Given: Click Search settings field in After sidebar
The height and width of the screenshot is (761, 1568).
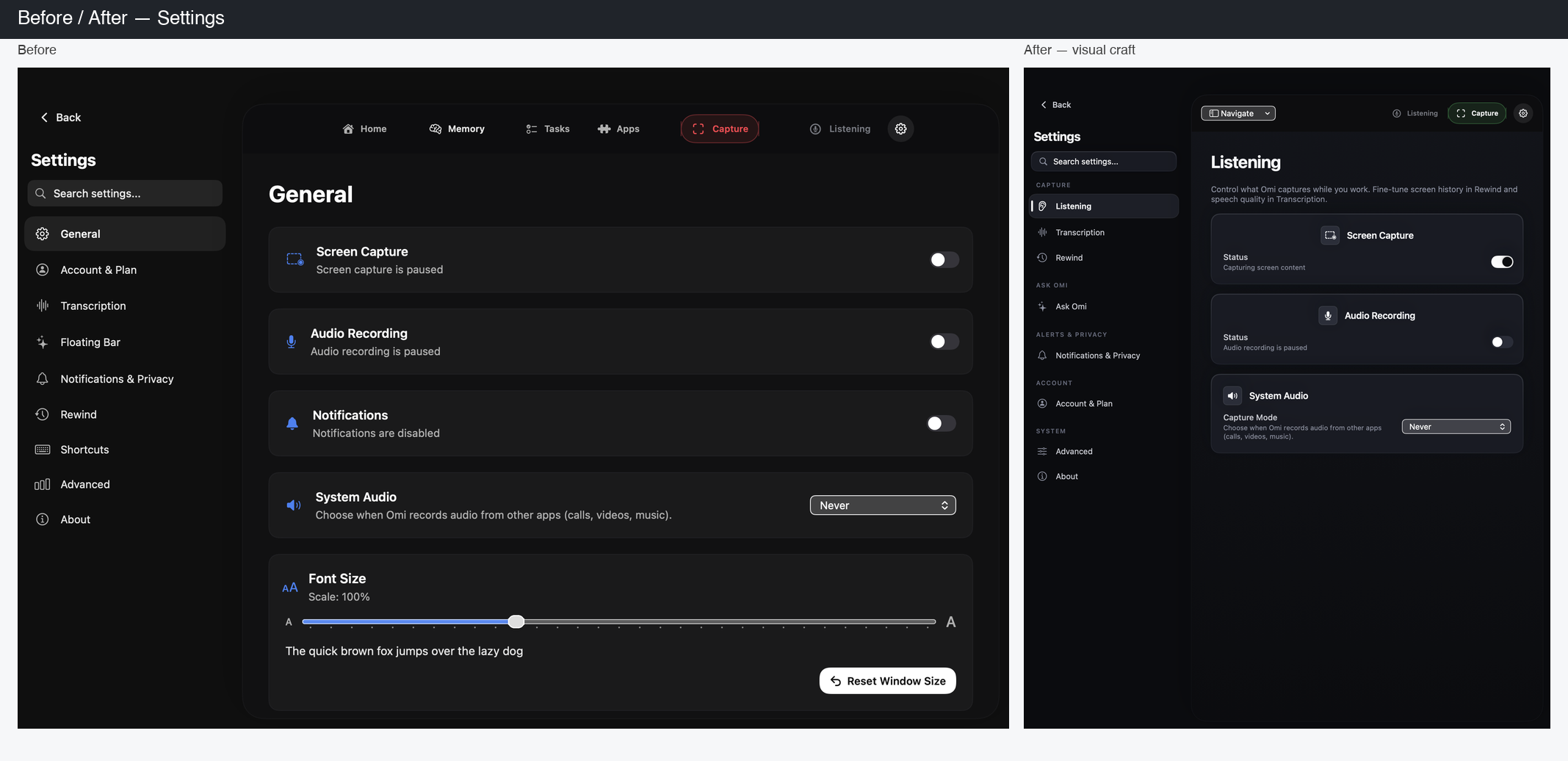Looking at the screenshot, I should 1104,162.
